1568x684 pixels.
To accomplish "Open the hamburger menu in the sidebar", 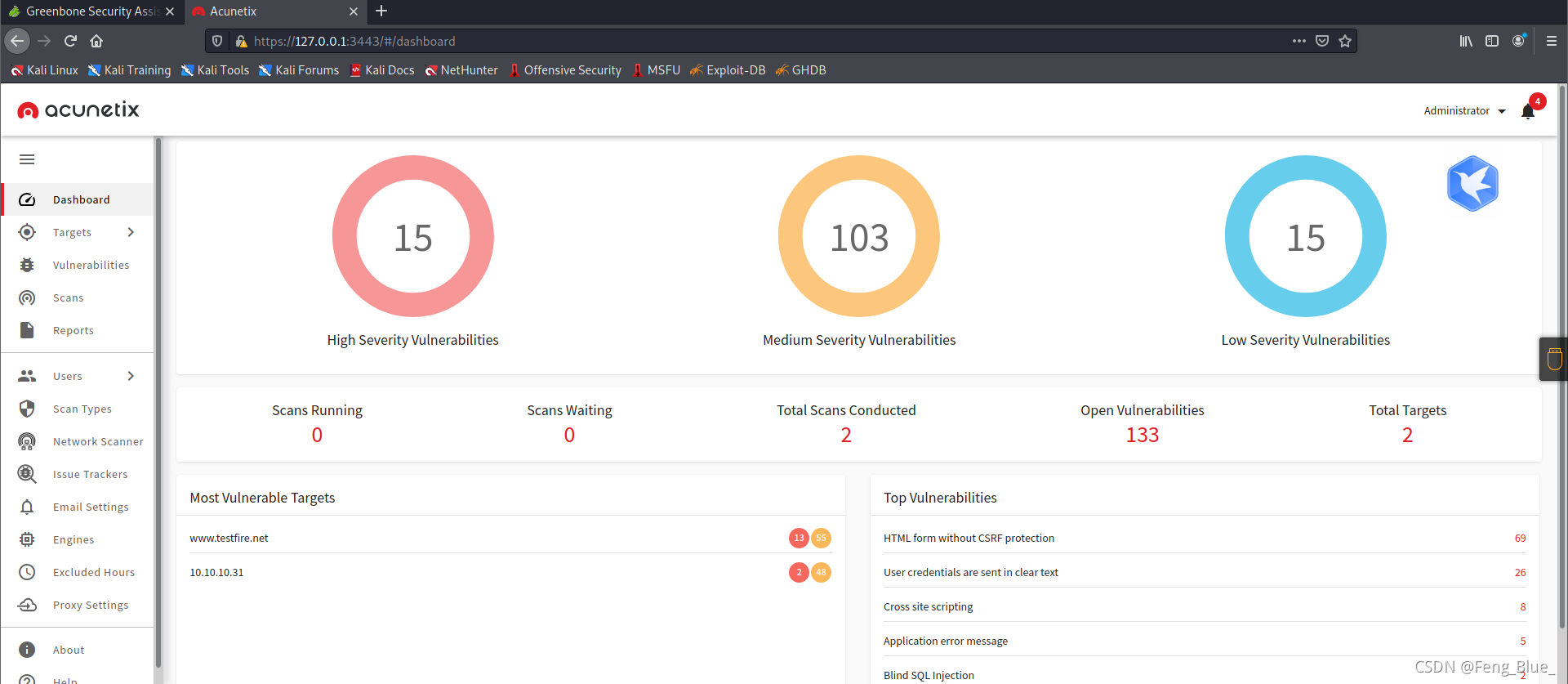I will 27,159.
